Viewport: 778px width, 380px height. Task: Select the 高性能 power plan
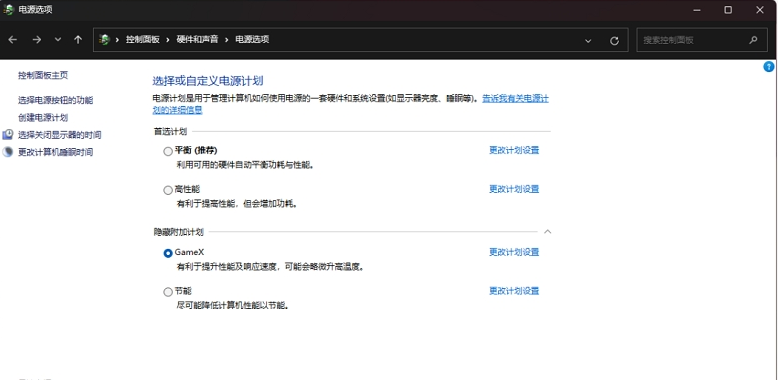[168, 190]
